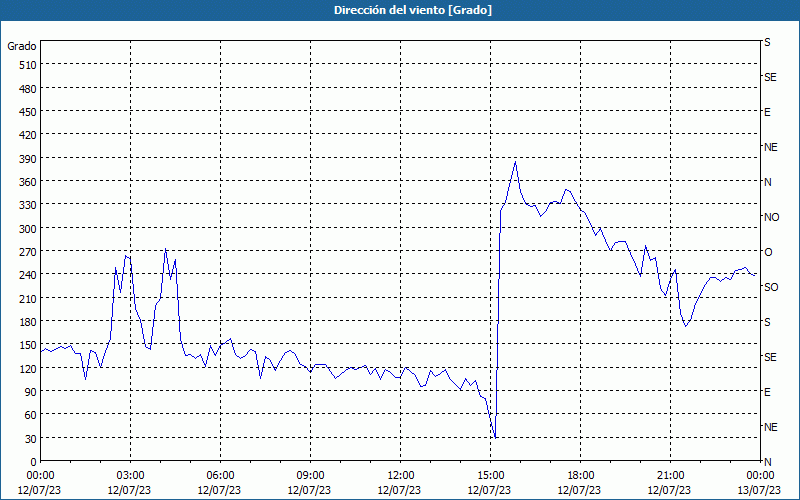Click the 09:00 time label
Viewport: 800px width, 500px height.
[x=310, y=476]
